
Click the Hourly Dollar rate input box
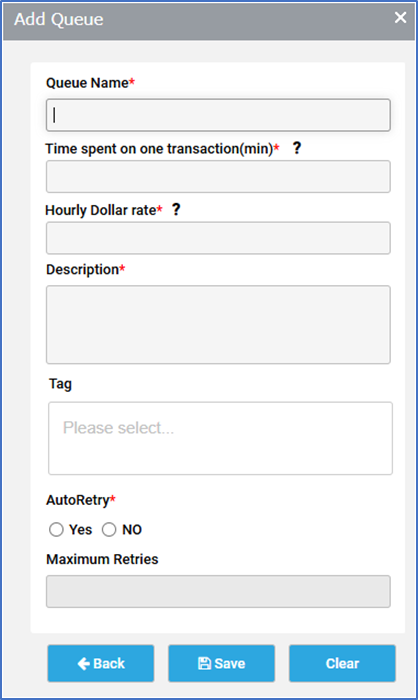pos(218,238)
